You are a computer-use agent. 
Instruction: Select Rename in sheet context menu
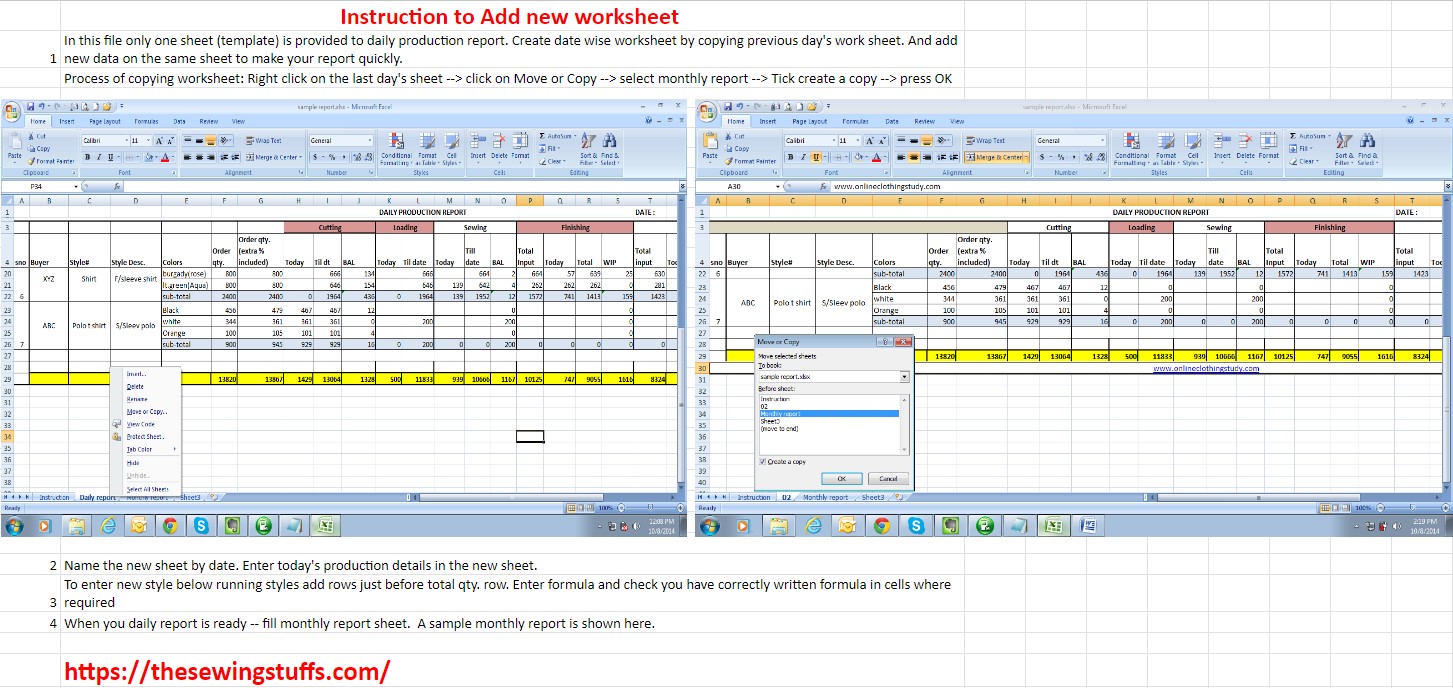pyautogui.click(x=145, y=399)
